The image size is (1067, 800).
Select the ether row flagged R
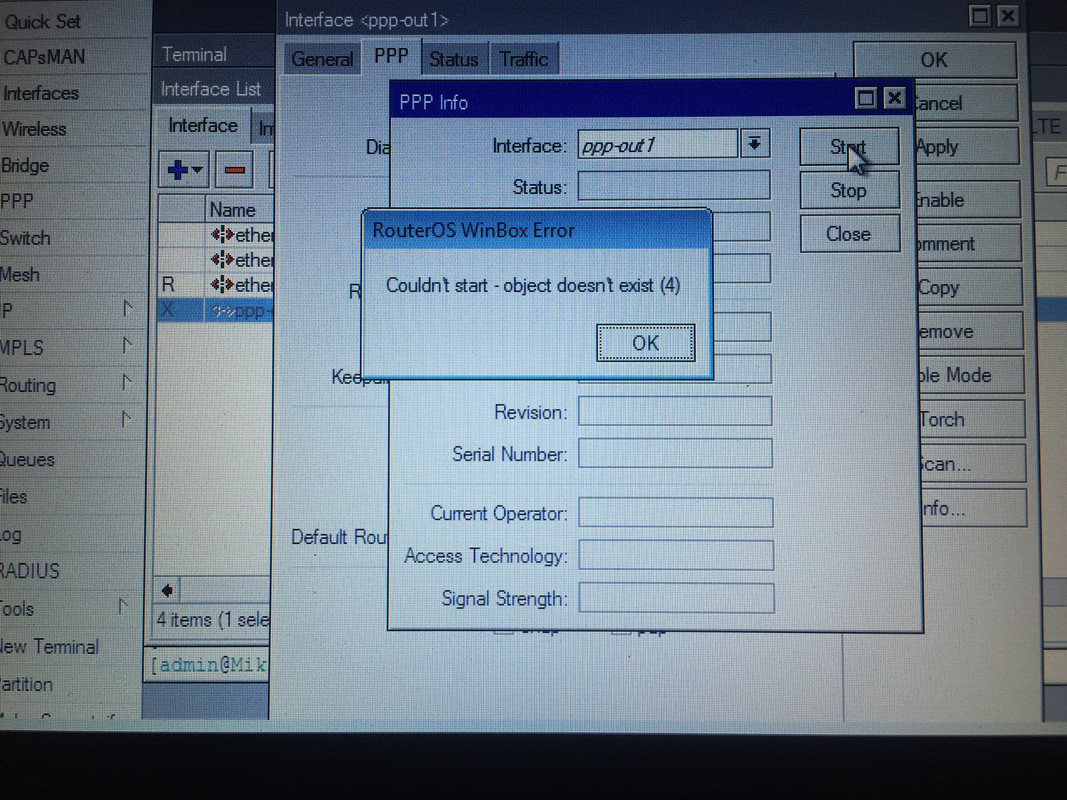(215, 284)
